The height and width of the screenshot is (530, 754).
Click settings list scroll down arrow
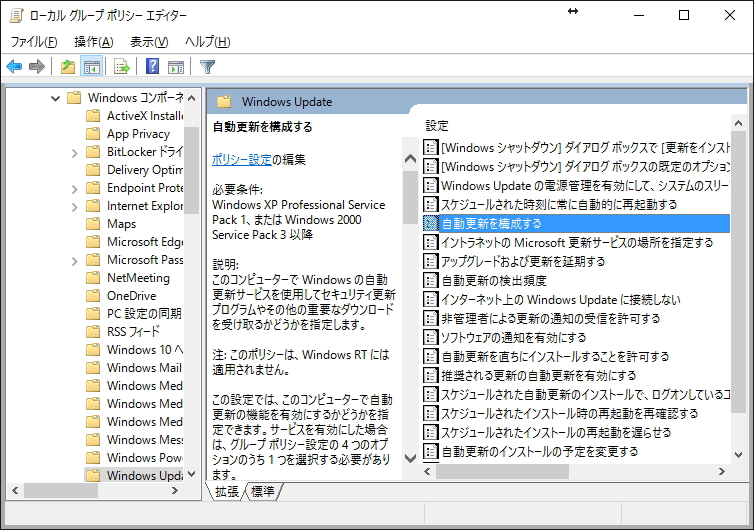pos(739,454)
